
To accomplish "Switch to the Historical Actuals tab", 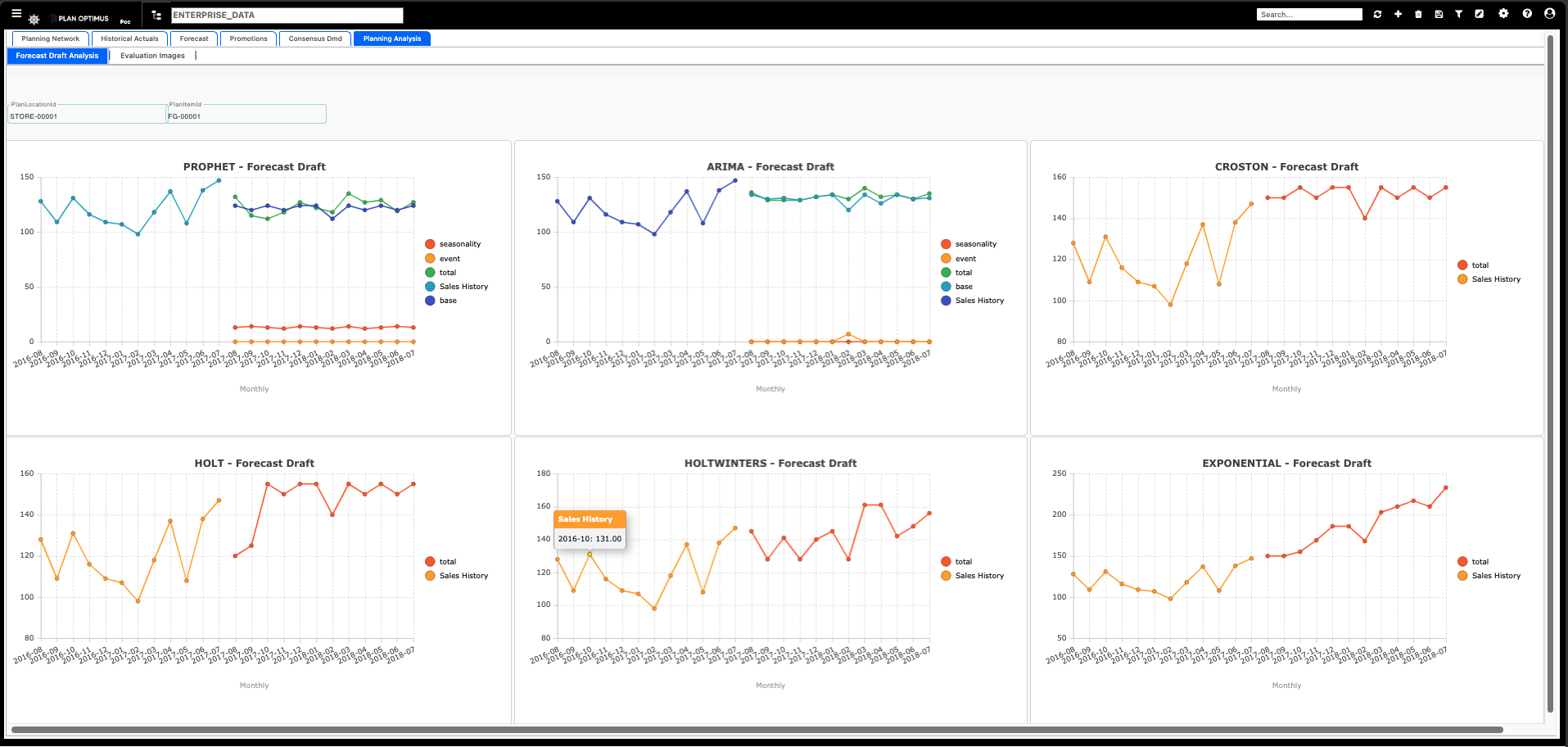I will coord(129,38).
